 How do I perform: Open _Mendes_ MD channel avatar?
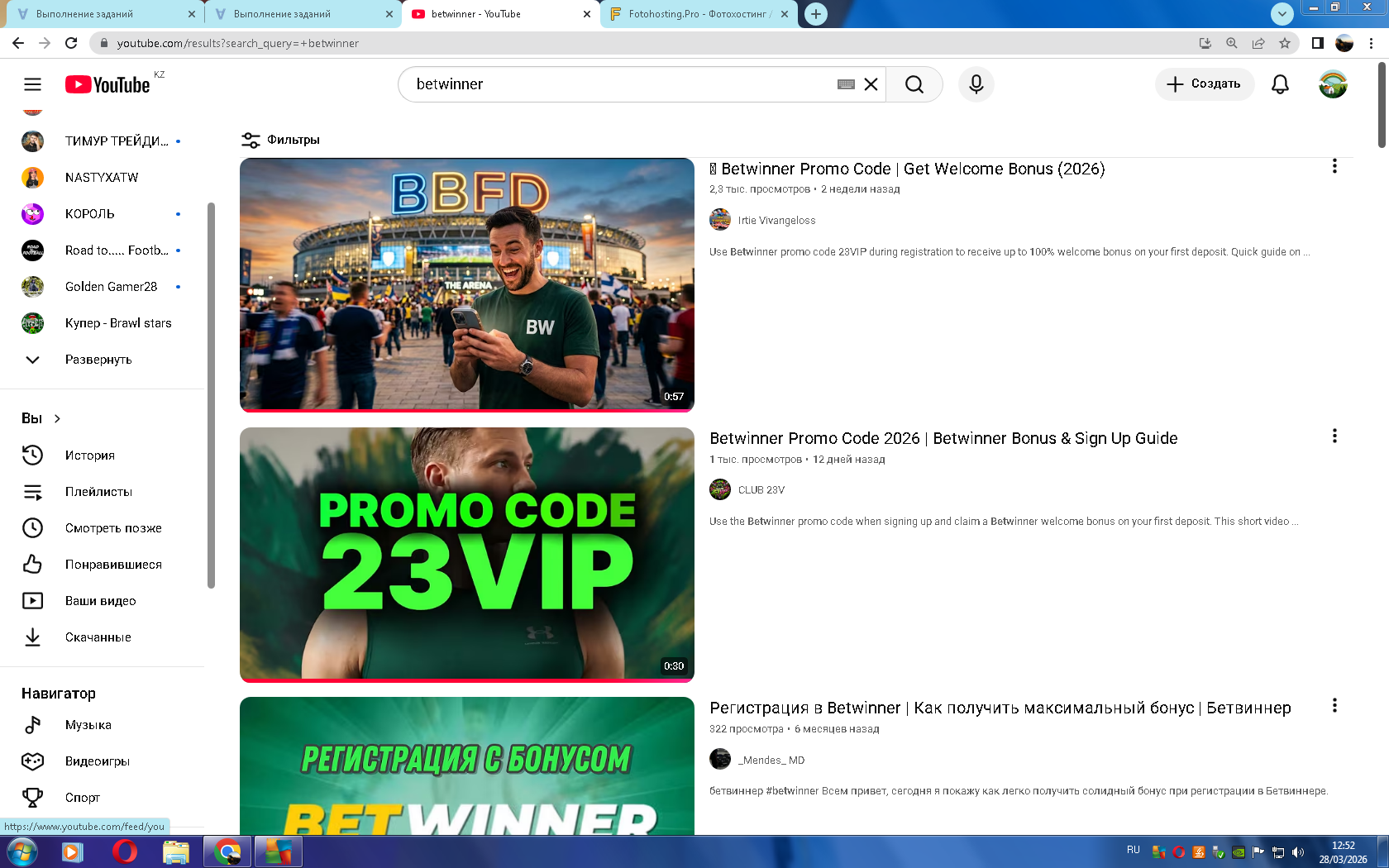pyautogui.click(x=720, y=759)
